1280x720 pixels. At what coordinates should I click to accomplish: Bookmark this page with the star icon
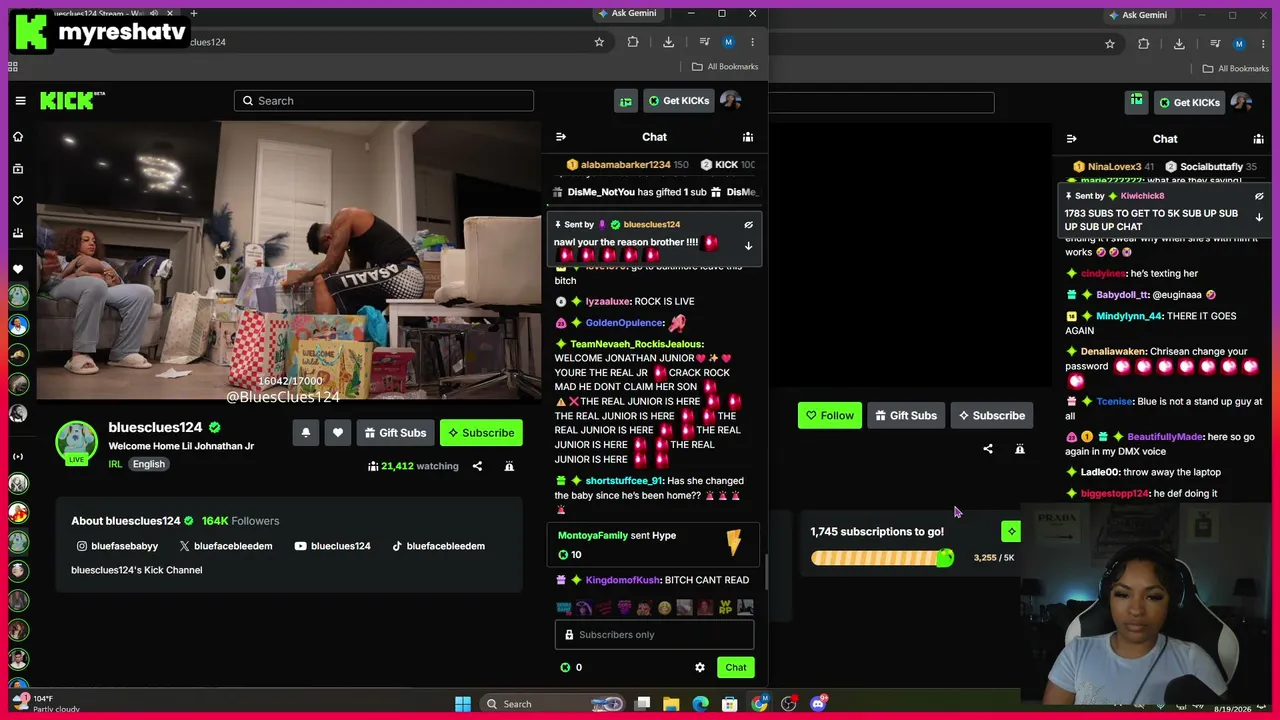click(599, 42)
